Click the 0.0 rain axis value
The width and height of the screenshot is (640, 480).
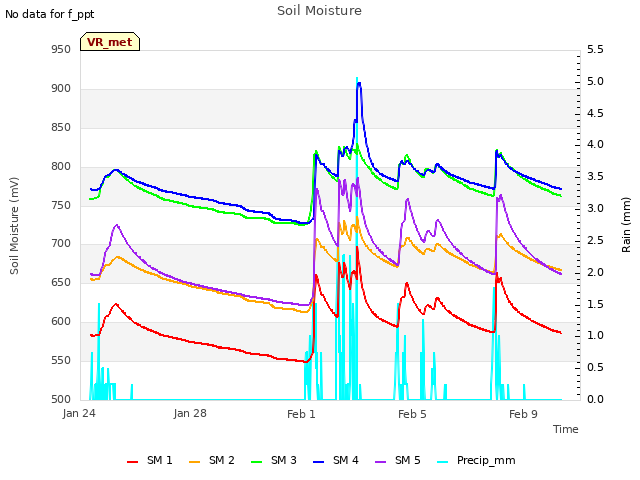coord(595,399)
